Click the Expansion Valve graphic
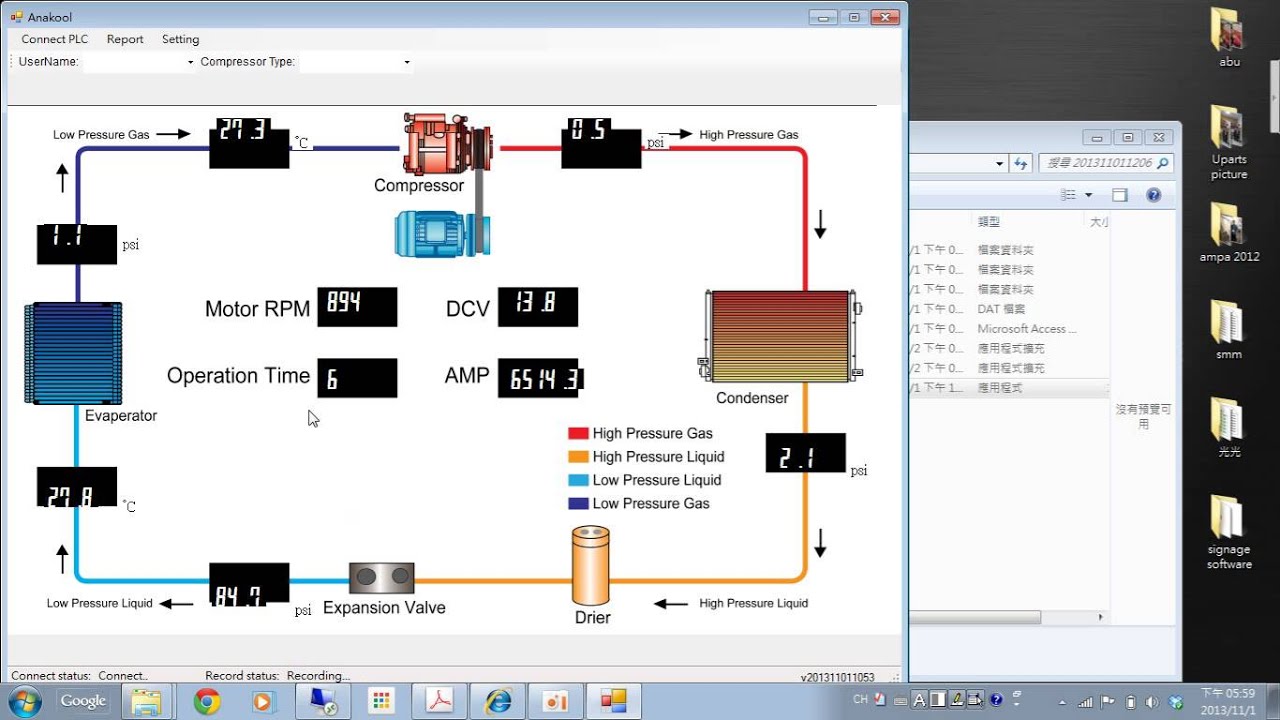Image resolution: width=1280 pixels, height=720 pixels. click(x=382, y=577)
